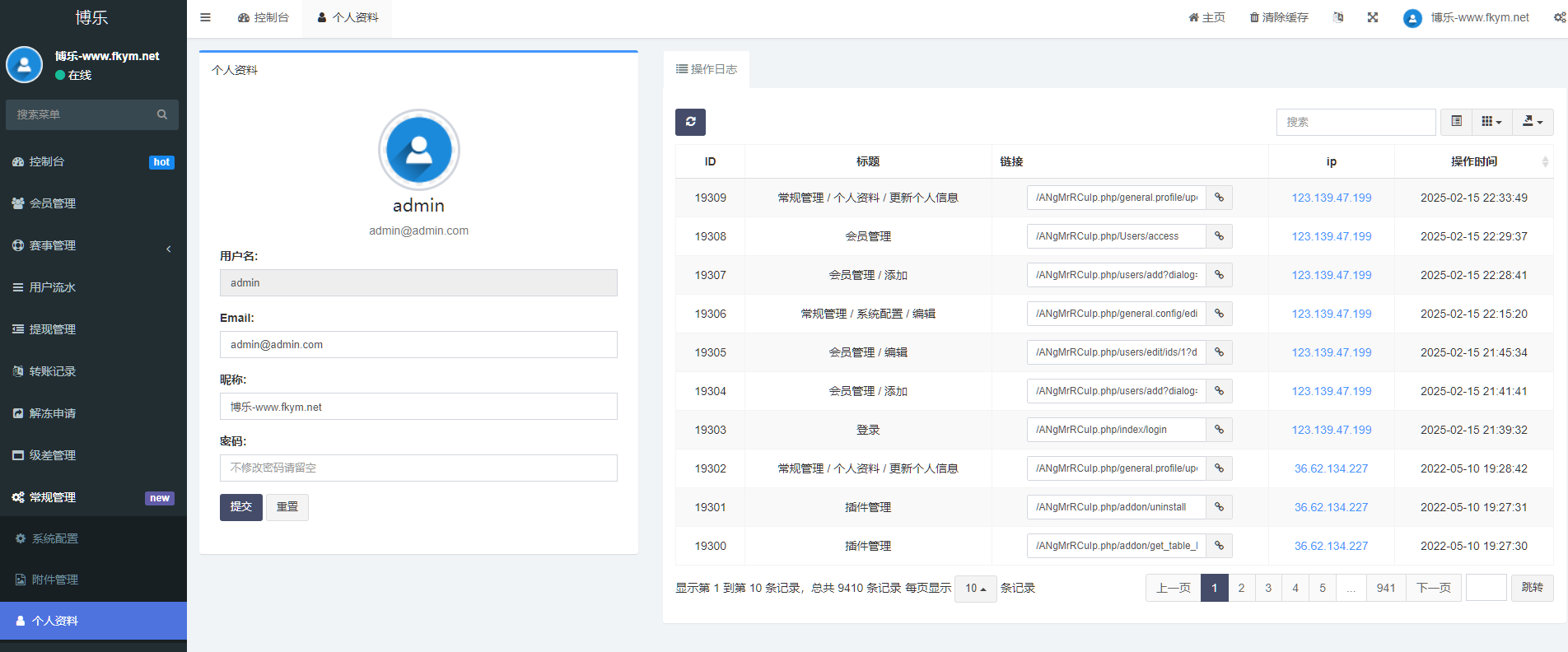Enter fullscreen mode from top bar

pyautogui.click(x=1372, y=17)
